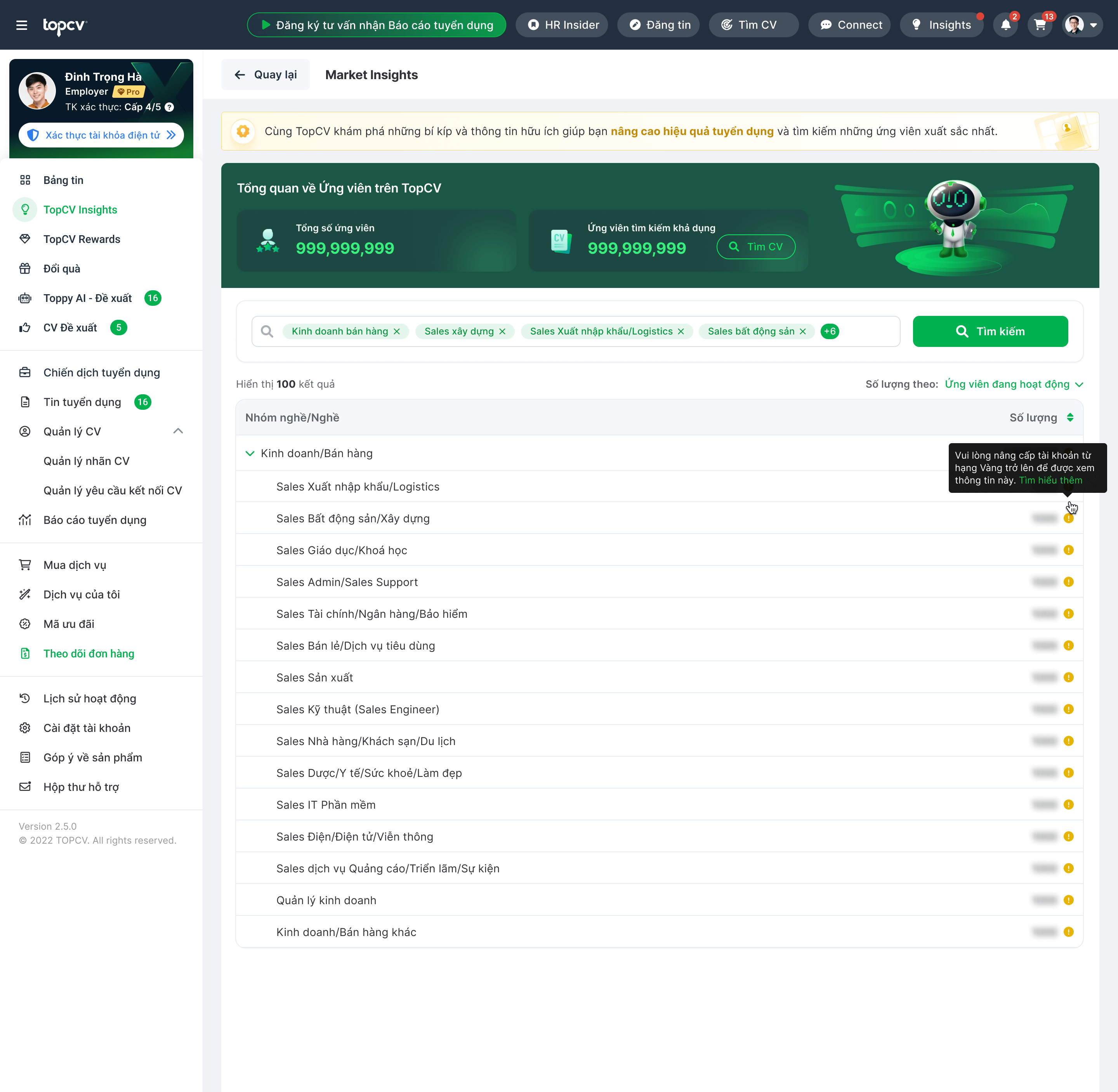Open the Ứng viên đang hoạt động dropdown

(1014, 384)
